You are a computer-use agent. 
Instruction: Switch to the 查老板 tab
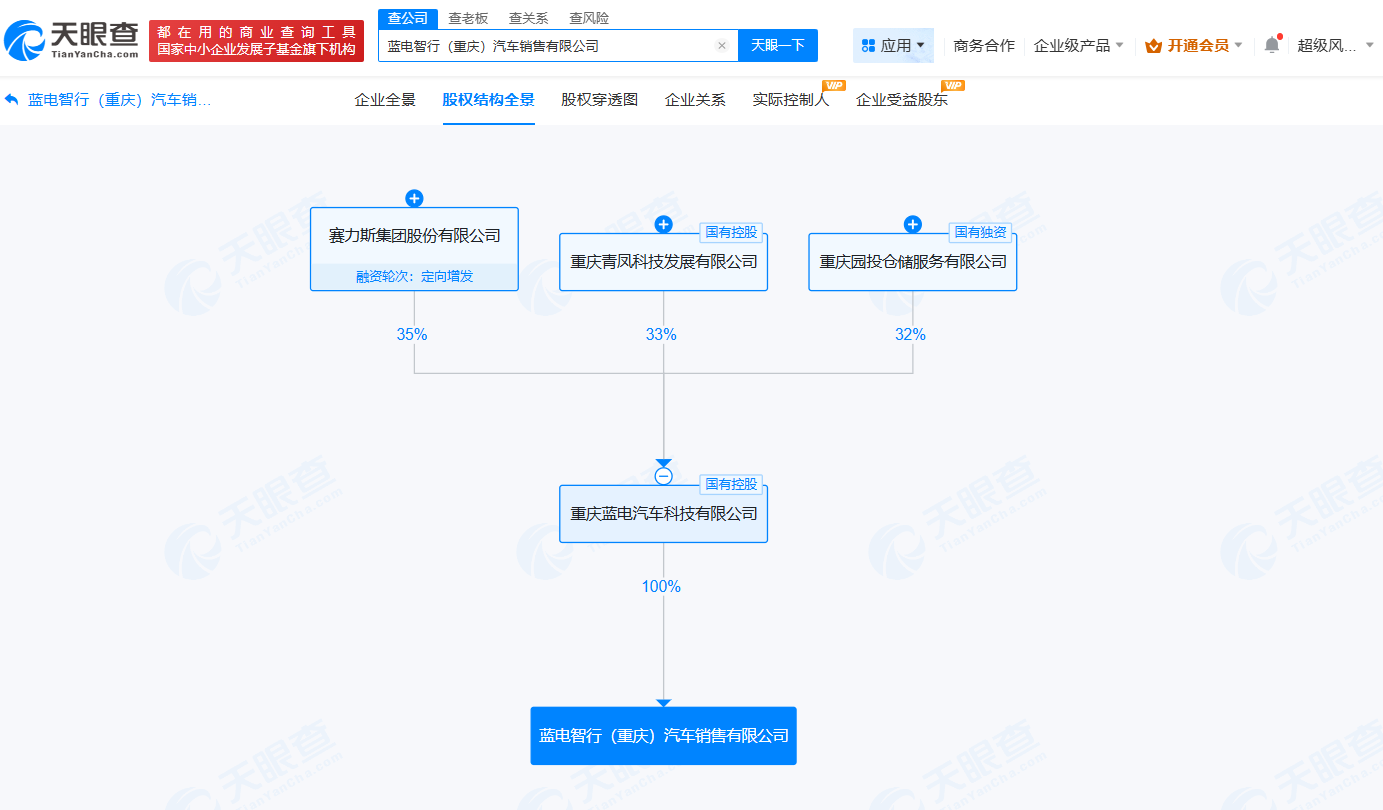coord(465,17)
